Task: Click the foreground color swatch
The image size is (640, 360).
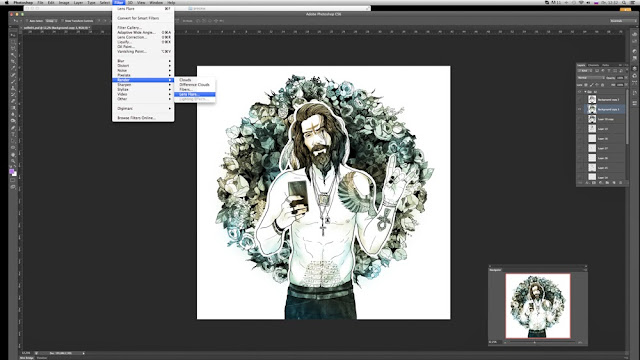Action: [12, 171]
